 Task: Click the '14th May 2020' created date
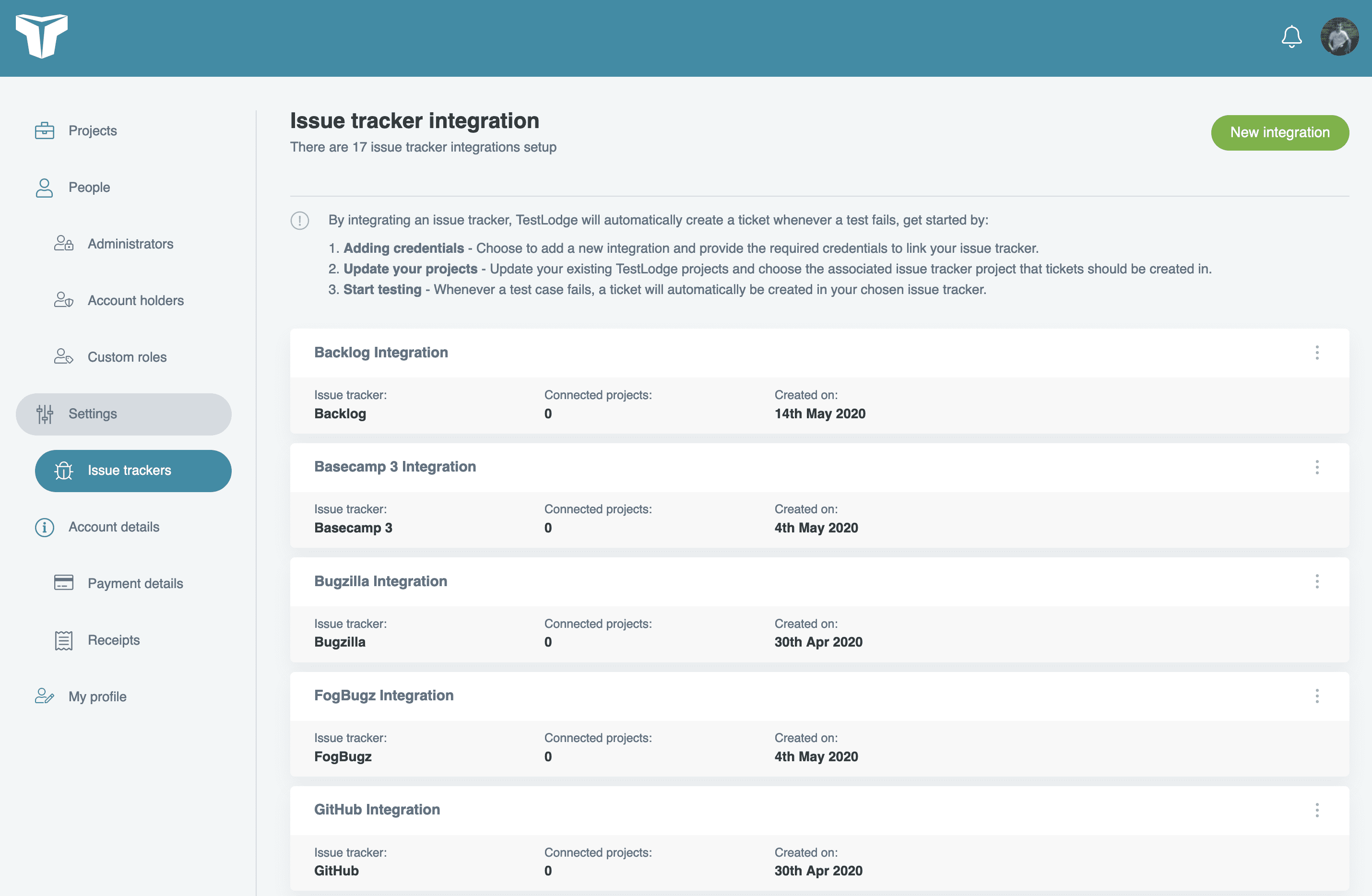click(820, 413)
